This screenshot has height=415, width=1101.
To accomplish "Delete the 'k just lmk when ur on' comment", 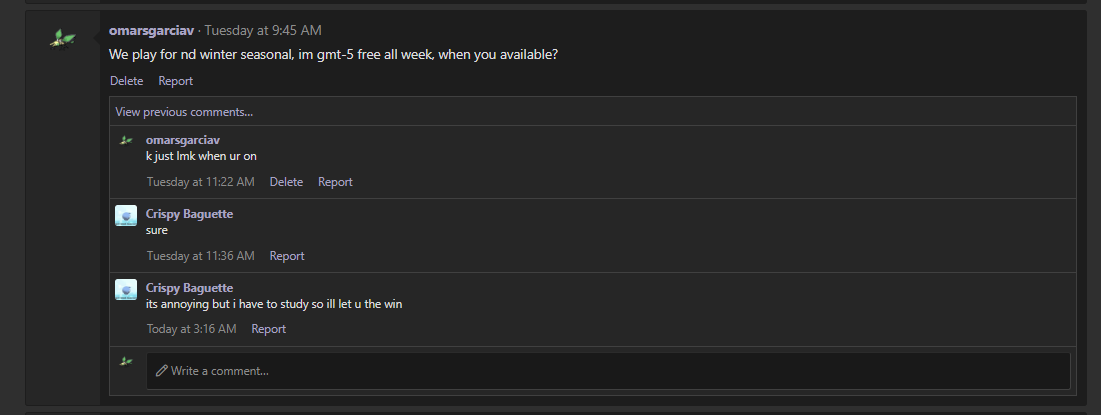I will tap(286, 182).
